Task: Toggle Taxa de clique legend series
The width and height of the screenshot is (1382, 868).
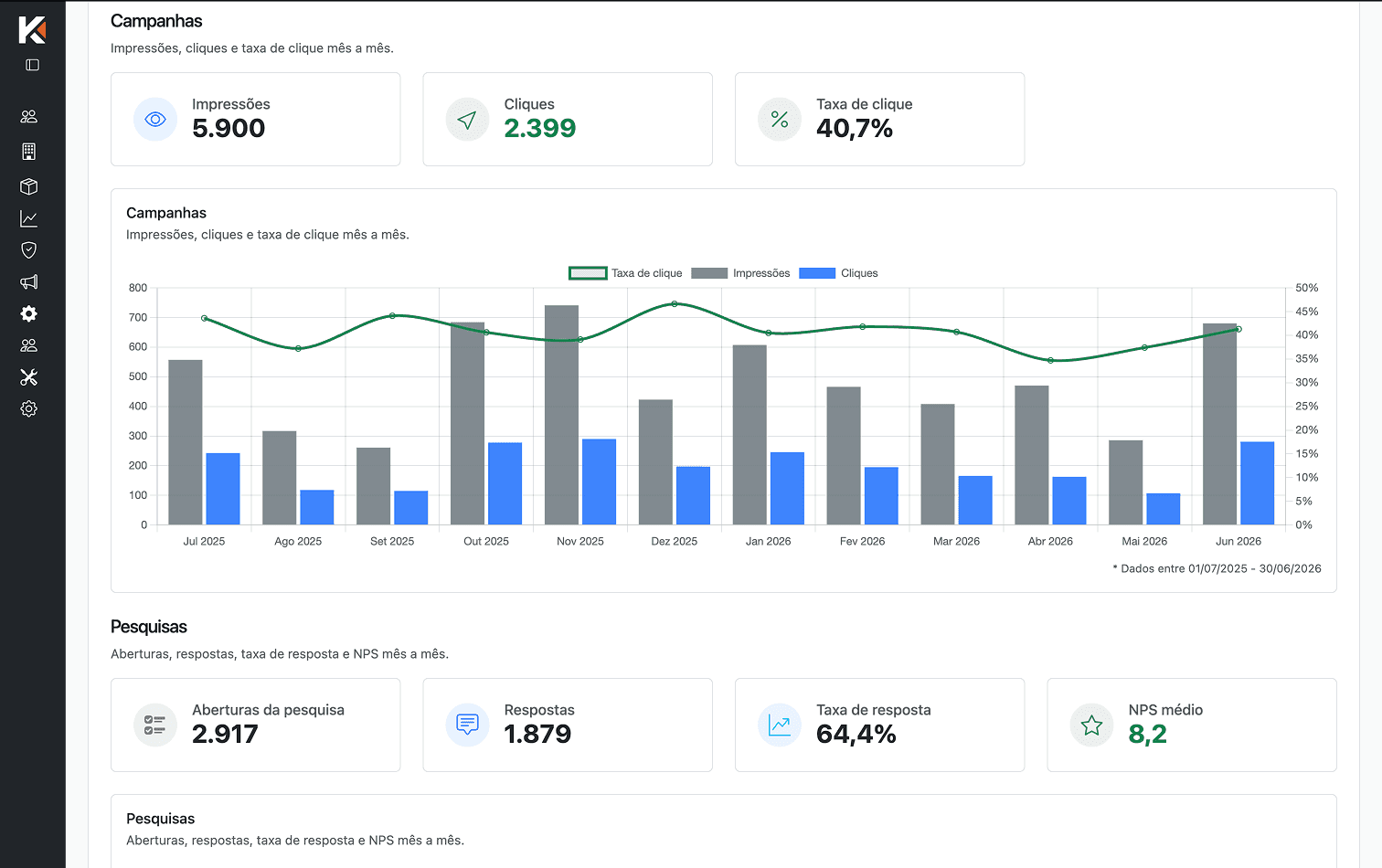Action: click(x=625, y=273)
